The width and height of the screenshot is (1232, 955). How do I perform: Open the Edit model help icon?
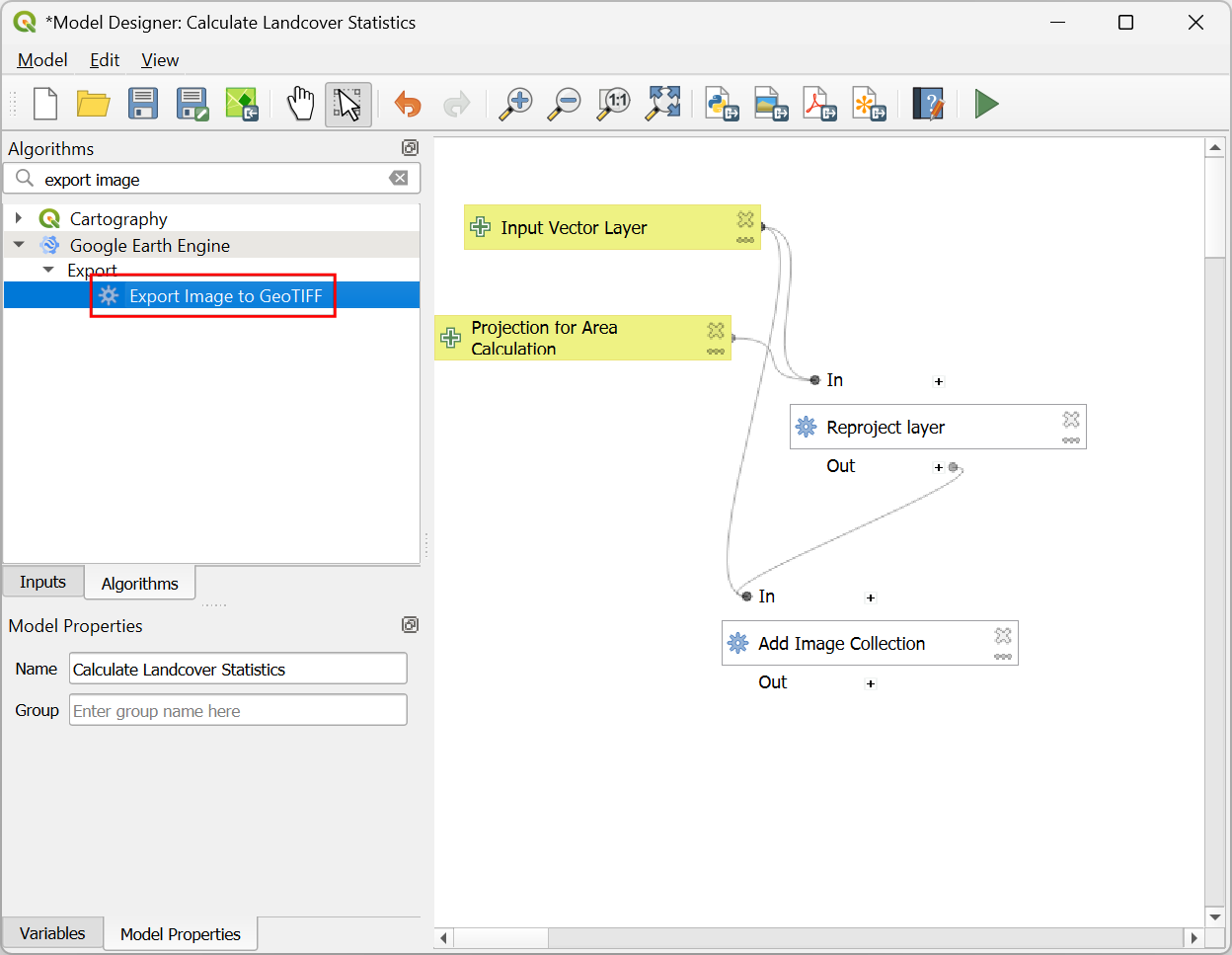(928, 104)
